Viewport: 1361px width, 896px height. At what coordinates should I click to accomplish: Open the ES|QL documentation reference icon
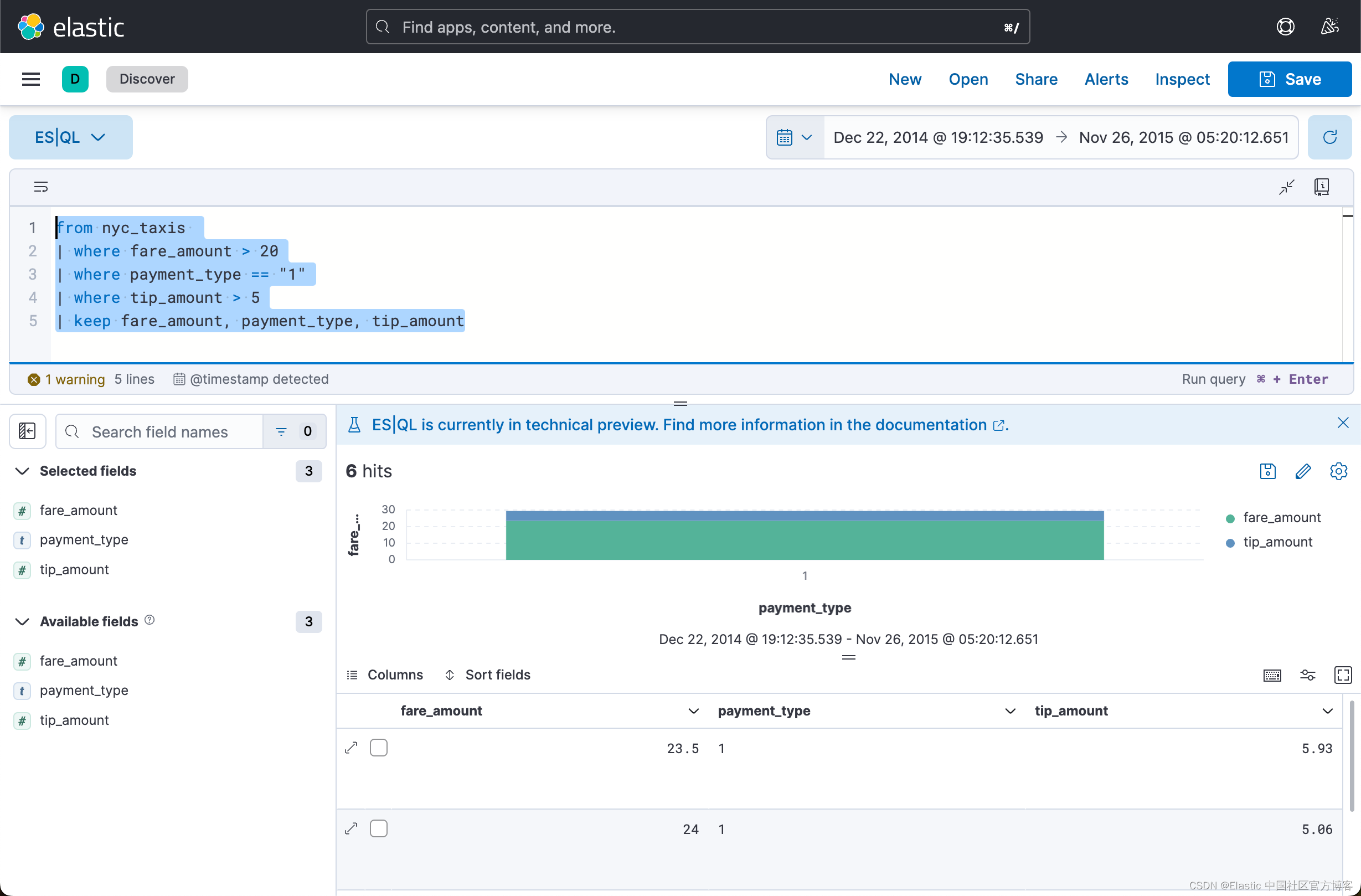click(1321, 187)
